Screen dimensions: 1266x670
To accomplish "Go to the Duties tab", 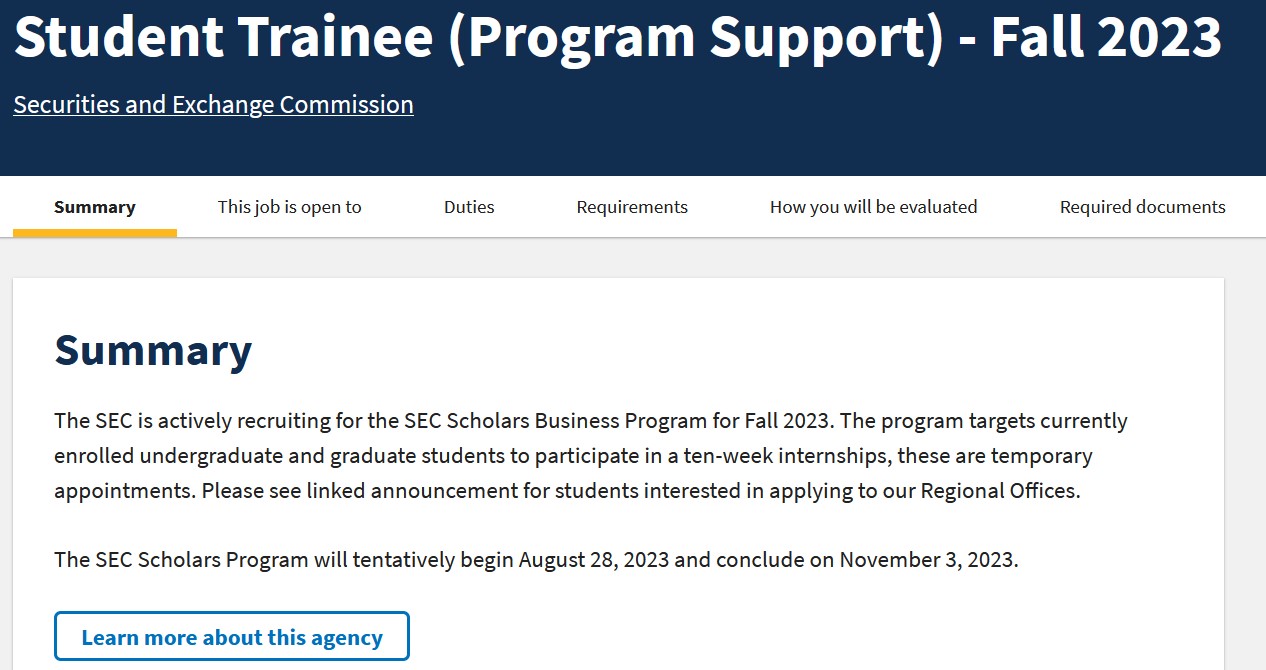I will pyautogui.click(x=469, y=207).
